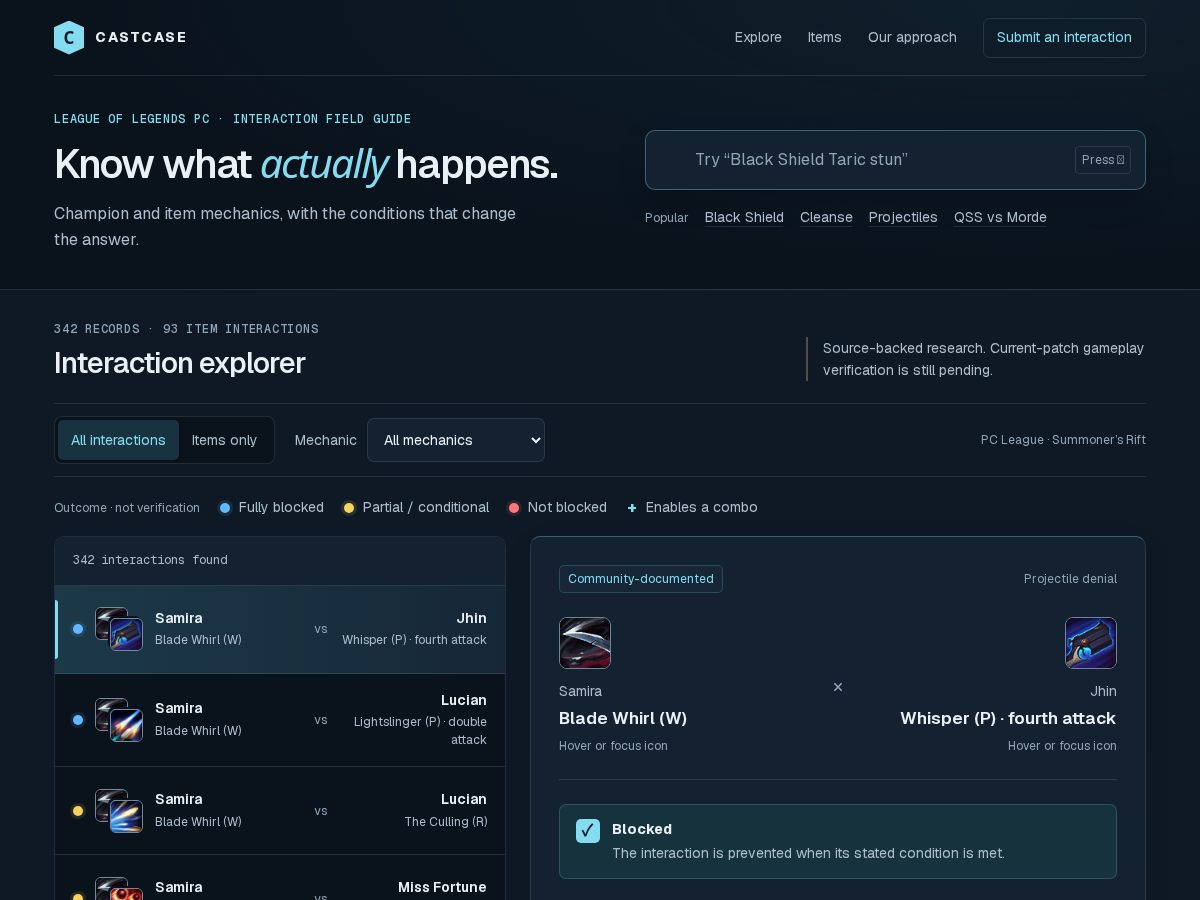Click the 'PC League · Summoner's Rift' text
Screen dimensions: 1200x900
1063,440
